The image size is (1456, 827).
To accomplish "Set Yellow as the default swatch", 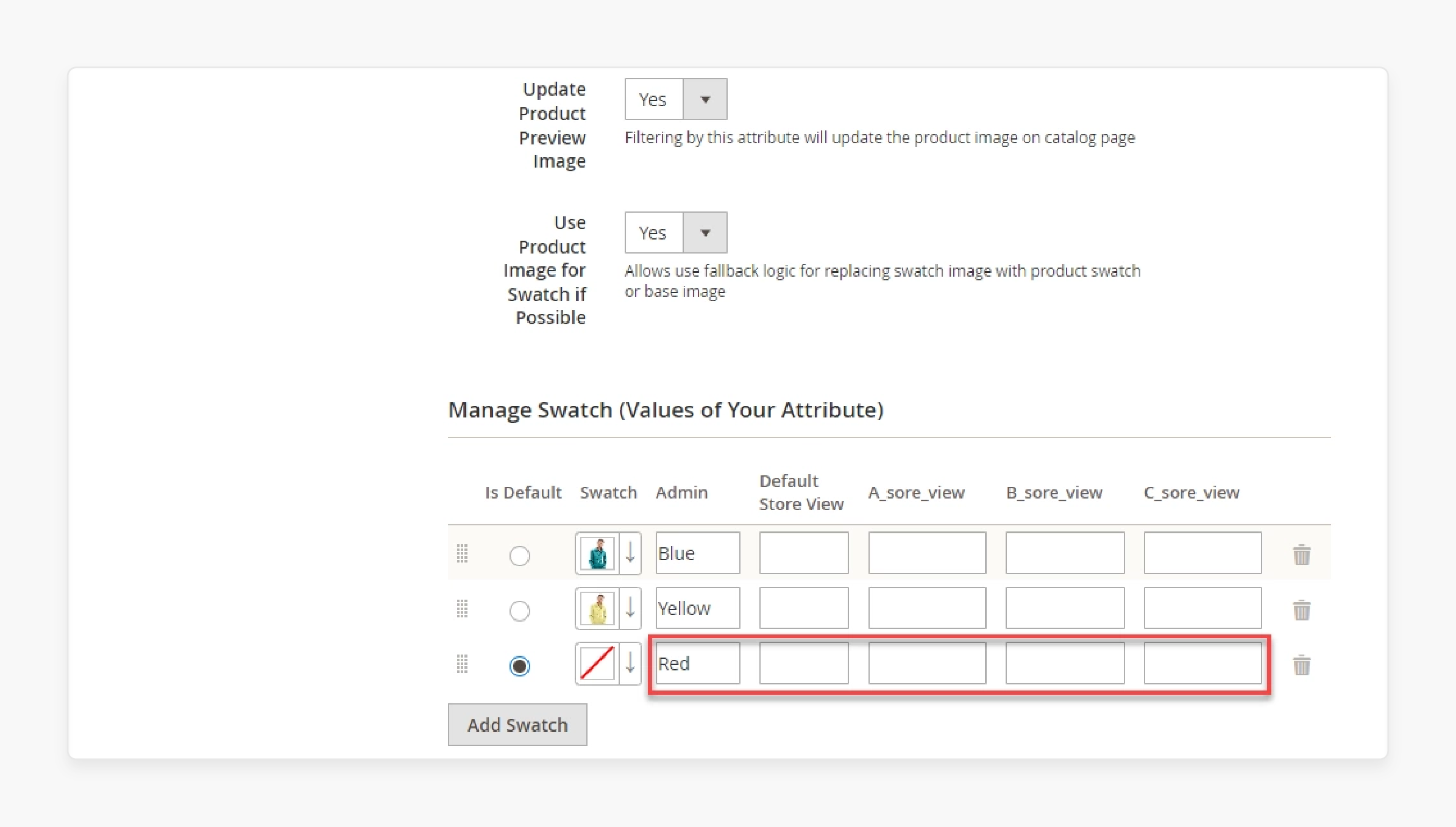I will (x=519, y=610).
